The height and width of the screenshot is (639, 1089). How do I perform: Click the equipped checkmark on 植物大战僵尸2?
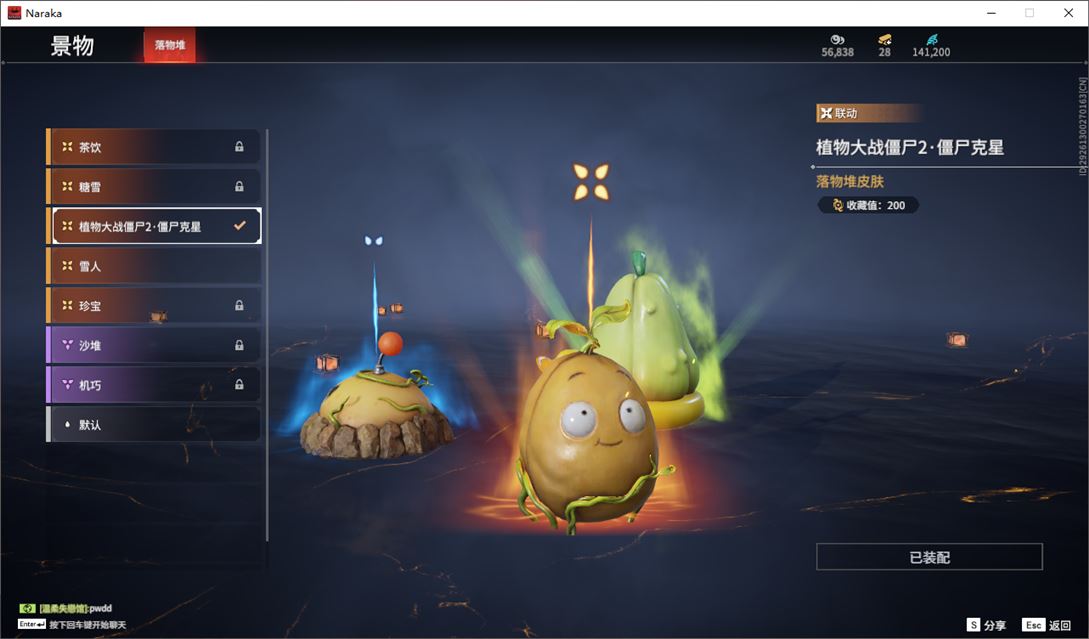240,226
